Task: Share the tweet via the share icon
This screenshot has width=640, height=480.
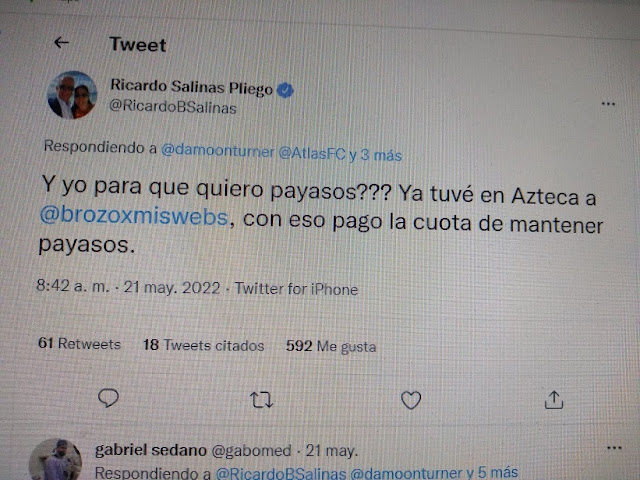Action: tap(554, 400)
